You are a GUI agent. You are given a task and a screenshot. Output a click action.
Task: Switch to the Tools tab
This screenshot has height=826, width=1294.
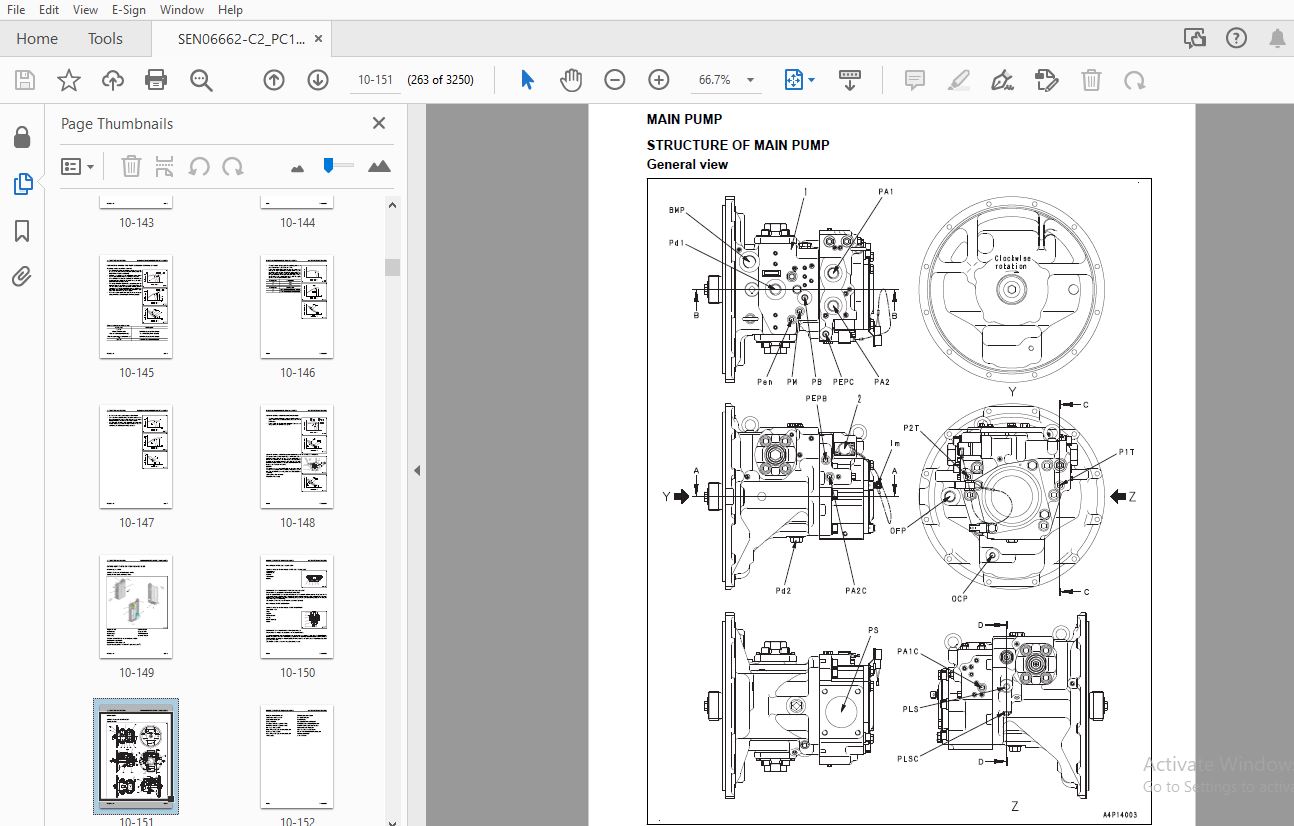point(105,39)
